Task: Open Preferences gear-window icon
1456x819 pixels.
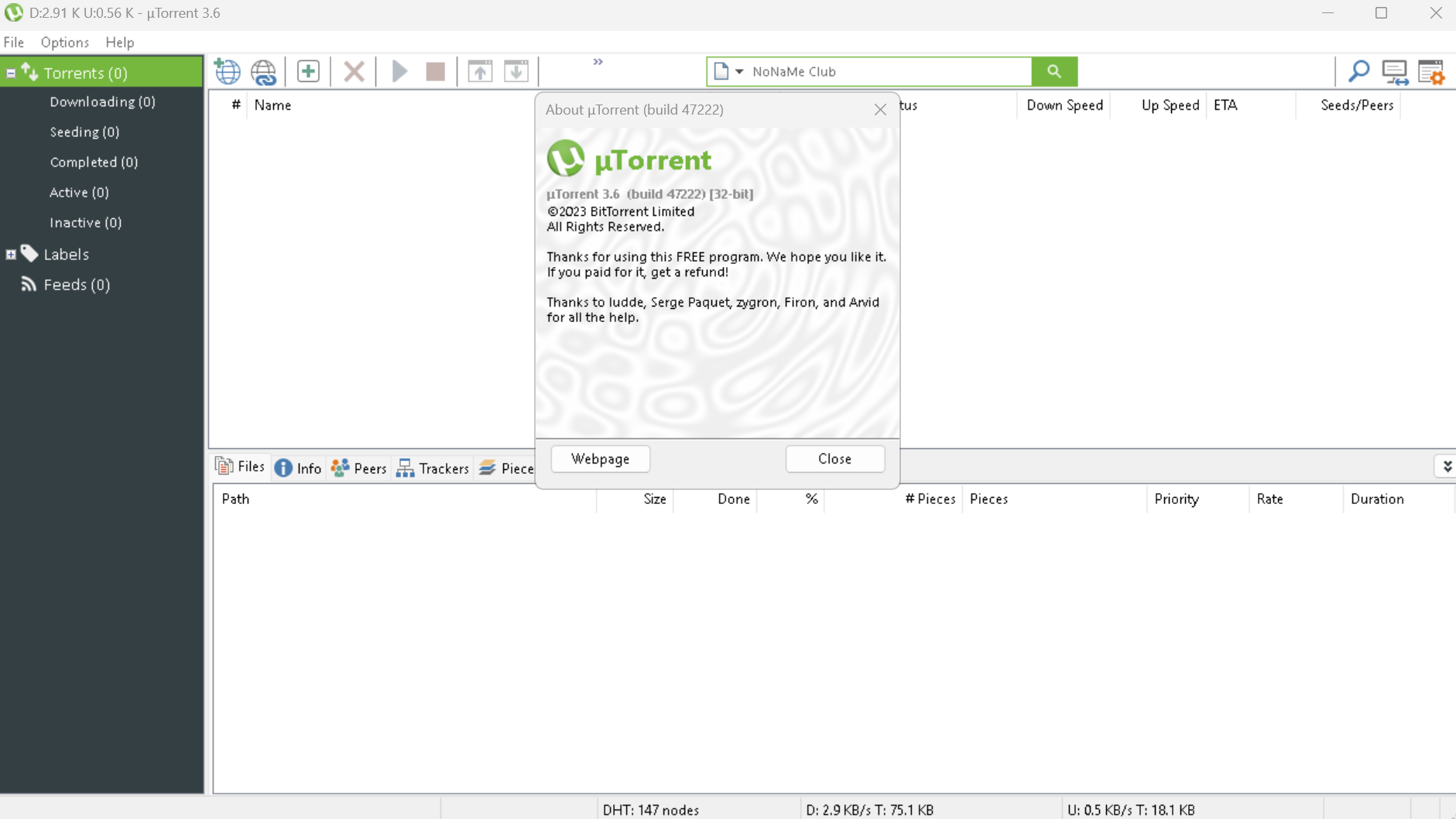Action: point(1431,71)
